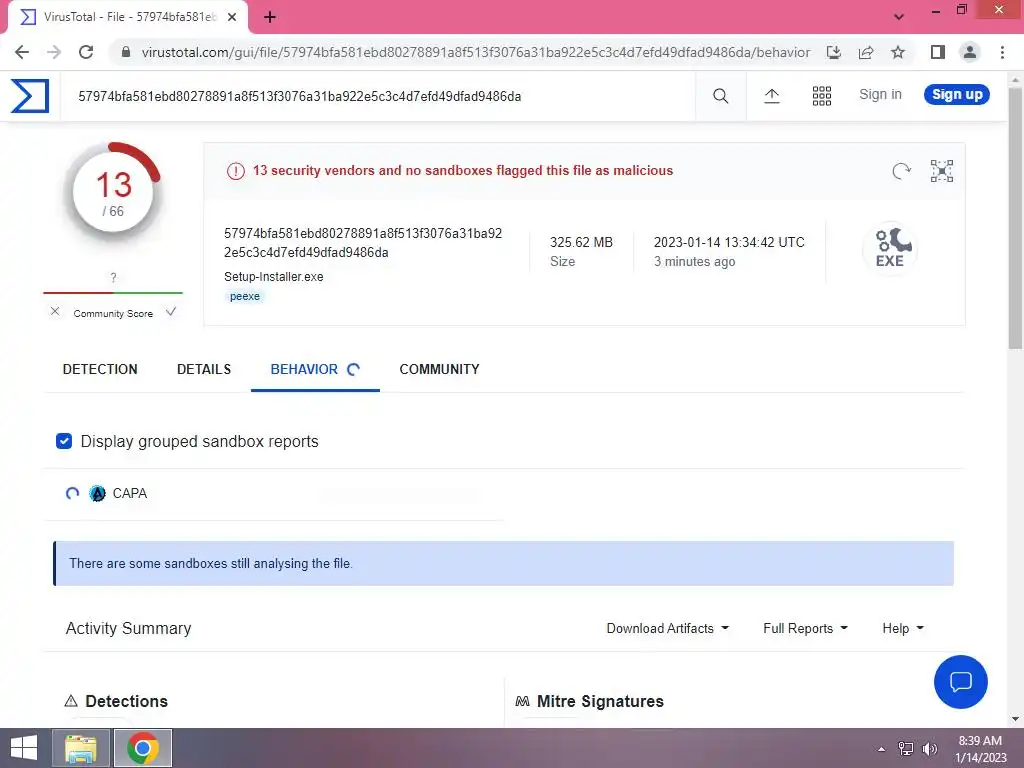This screenshot has height=768, width=1024.
Task: Click the Chrome taskbar icon
Action: (x=143, y=748)
